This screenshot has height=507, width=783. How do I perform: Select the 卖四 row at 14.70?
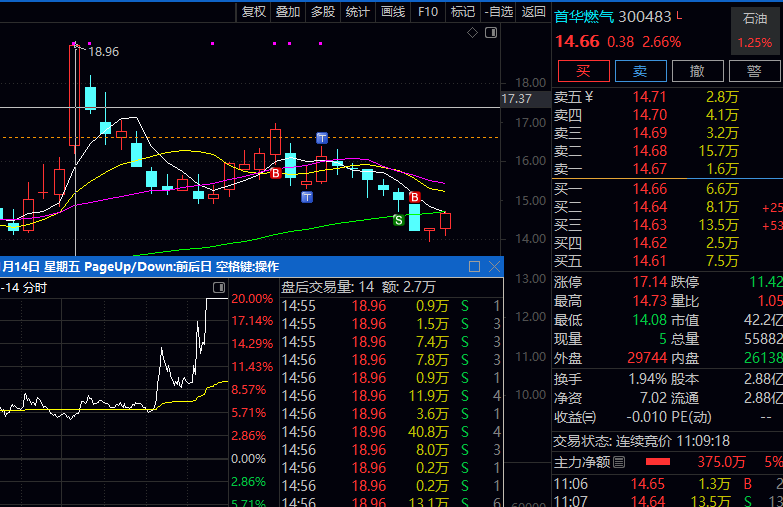667,115
